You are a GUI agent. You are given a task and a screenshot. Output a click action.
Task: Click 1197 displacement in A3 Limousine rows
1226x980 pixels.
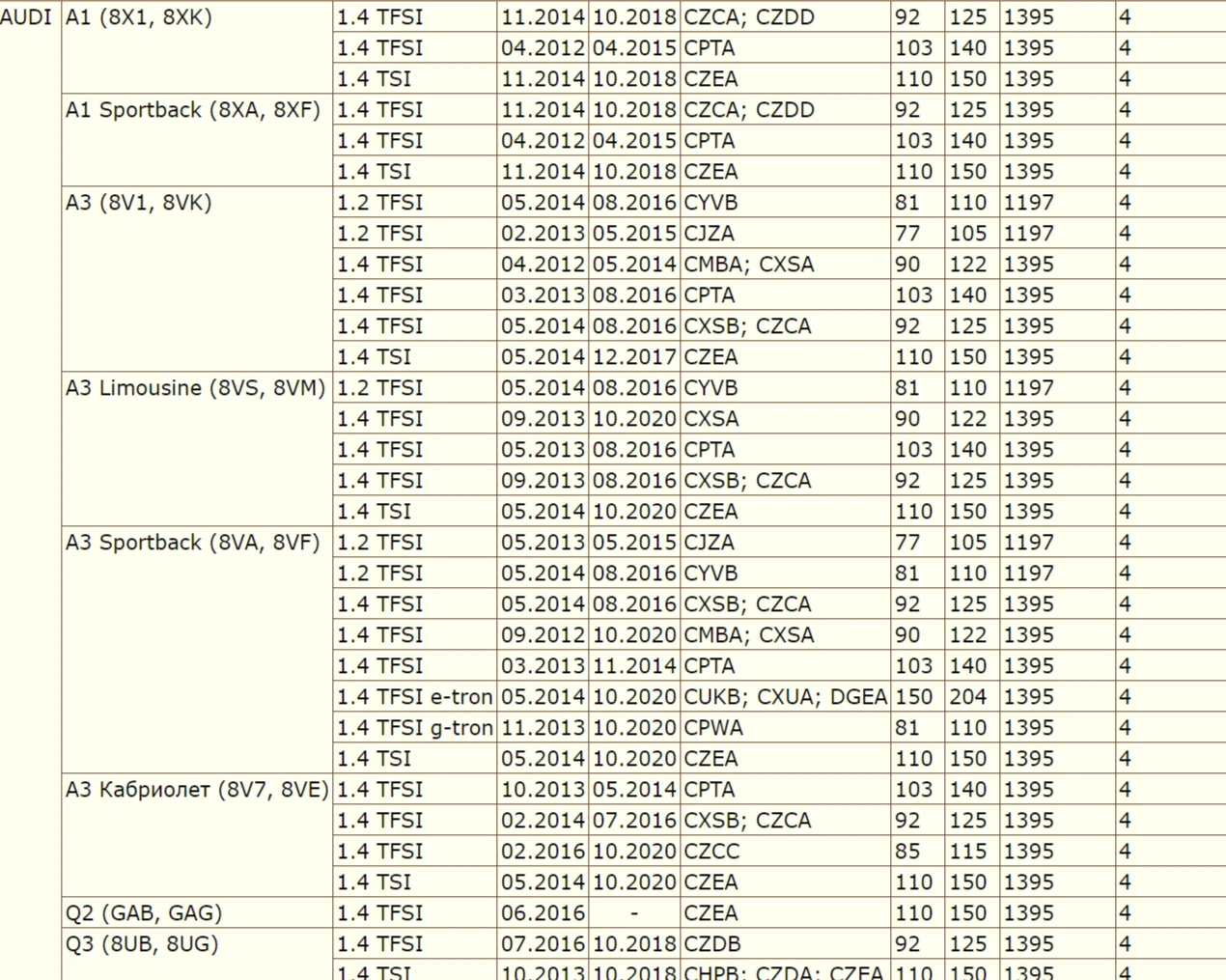(x=1029, y=388)
